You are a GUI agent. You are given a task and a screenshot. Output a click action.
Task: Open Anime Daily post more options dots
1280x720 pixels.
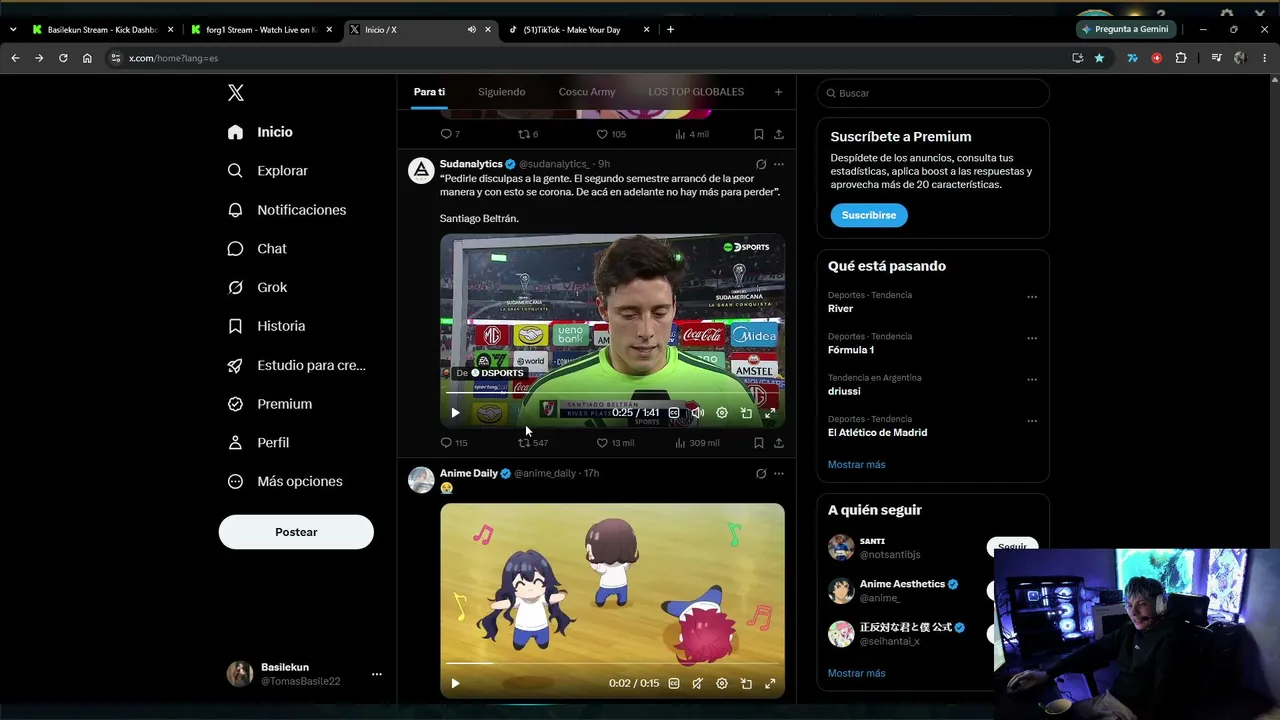click(x=779, y=474)
